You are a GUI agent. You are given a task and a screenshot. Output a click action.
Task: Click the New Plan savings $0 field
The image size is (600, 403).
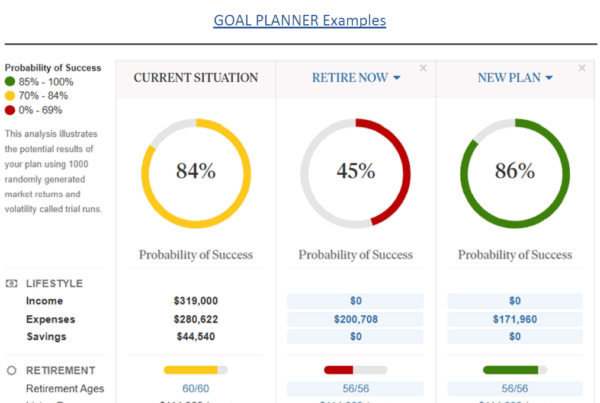pyautogui.click(x=515, y=336)
